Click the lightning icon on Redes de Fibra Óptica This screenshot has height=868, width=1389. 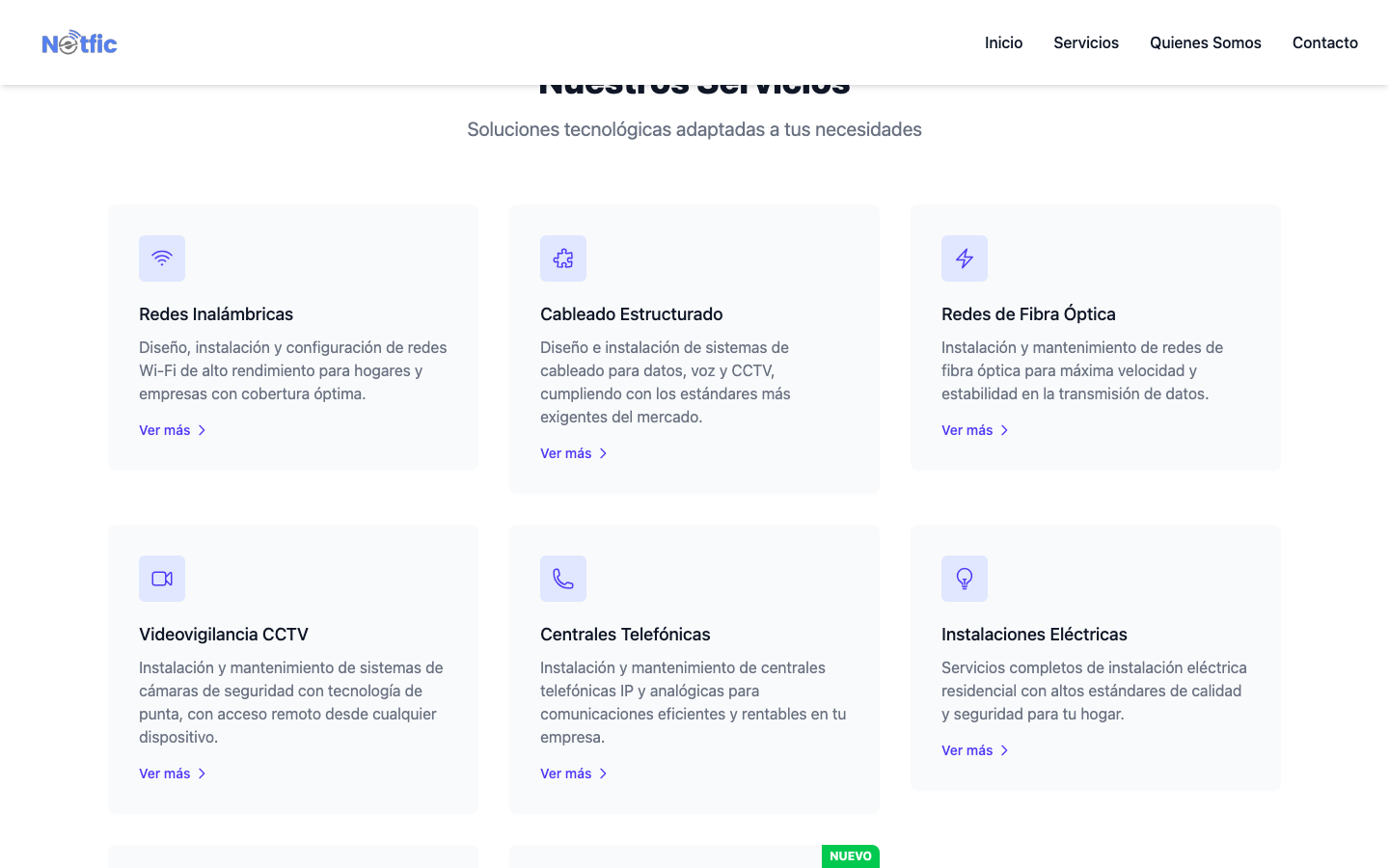965,258
